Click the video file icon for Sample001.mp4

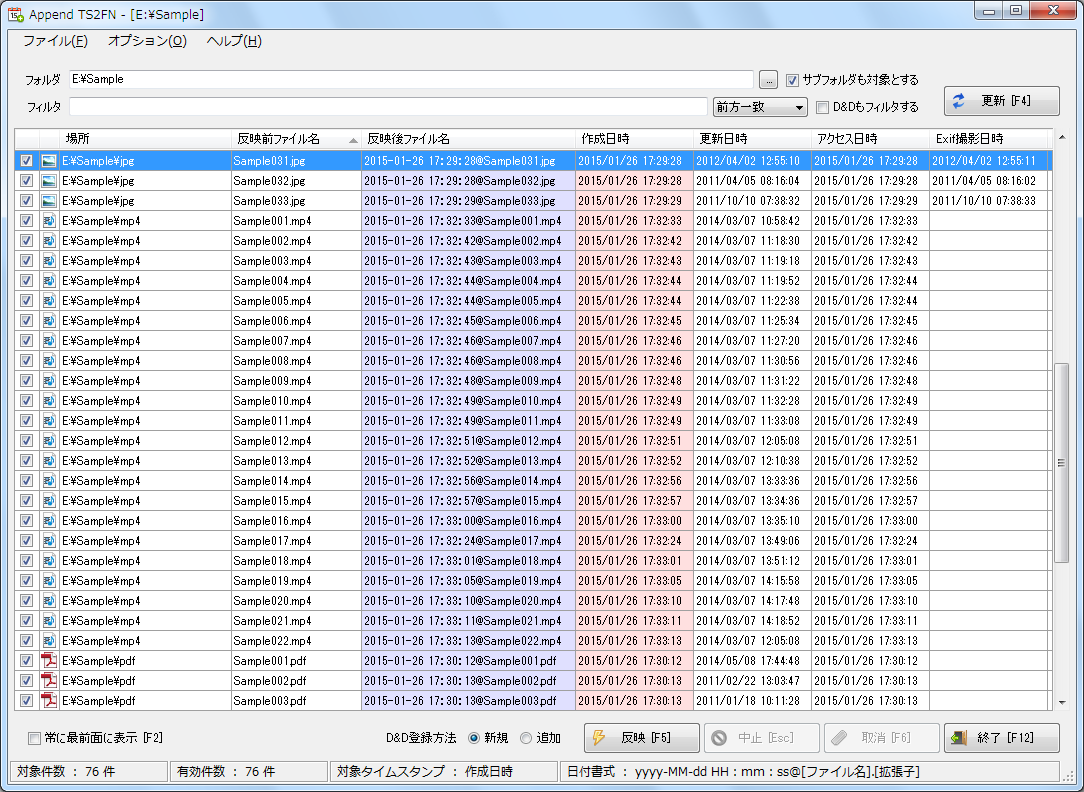pyautogui.click(x=49, y=221)
